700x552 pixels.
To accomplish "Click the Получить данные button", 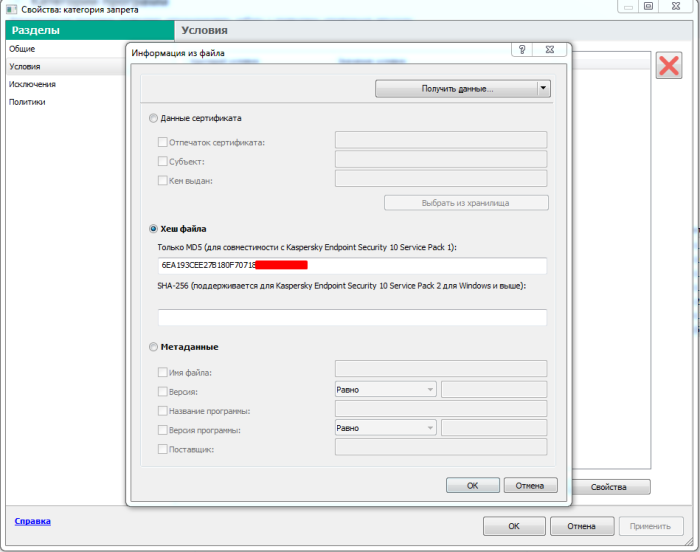I will (x=457, y=88).
